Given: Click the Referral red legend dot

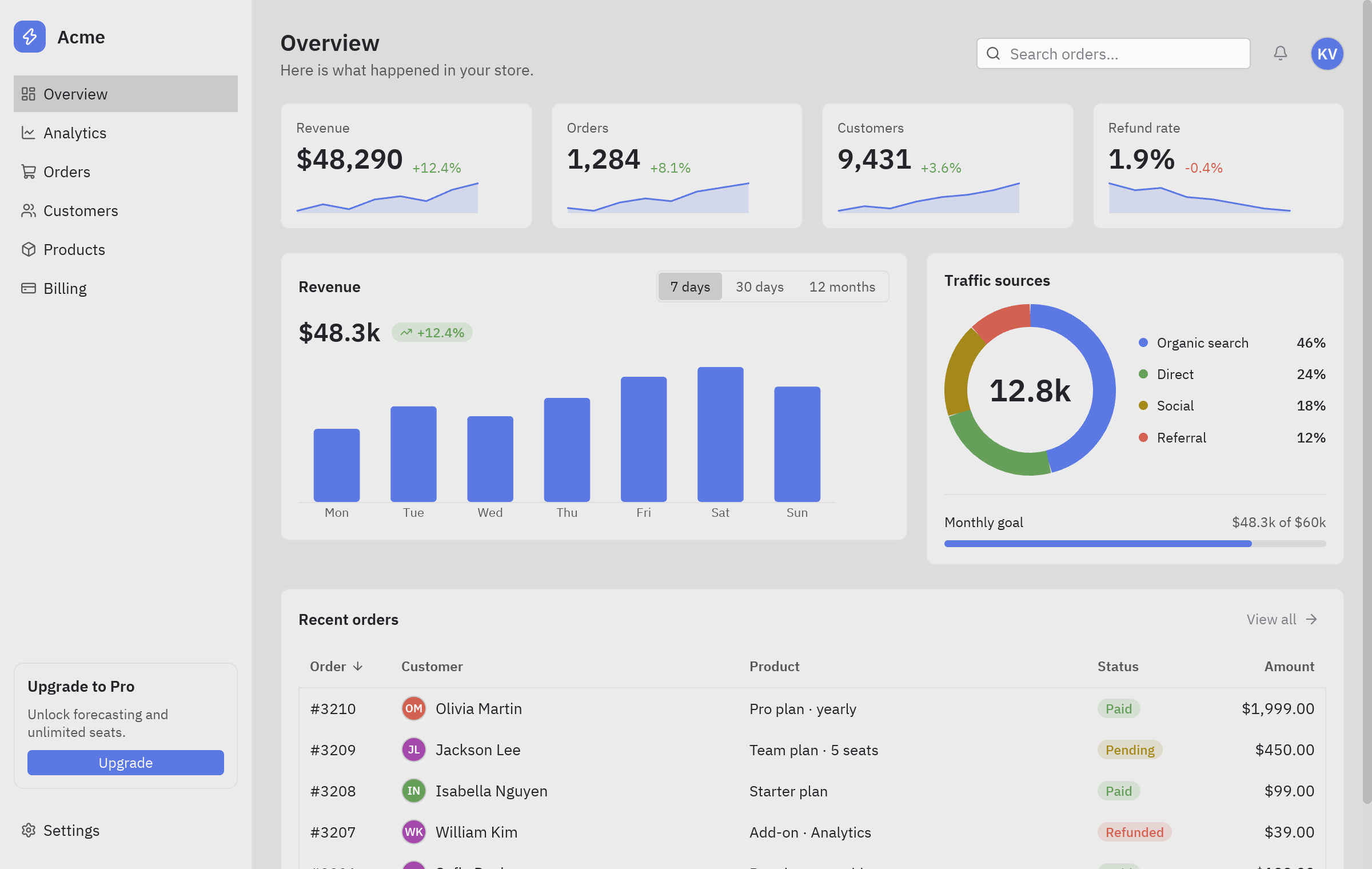Looking at the screenshot, I should (1143, 437).
